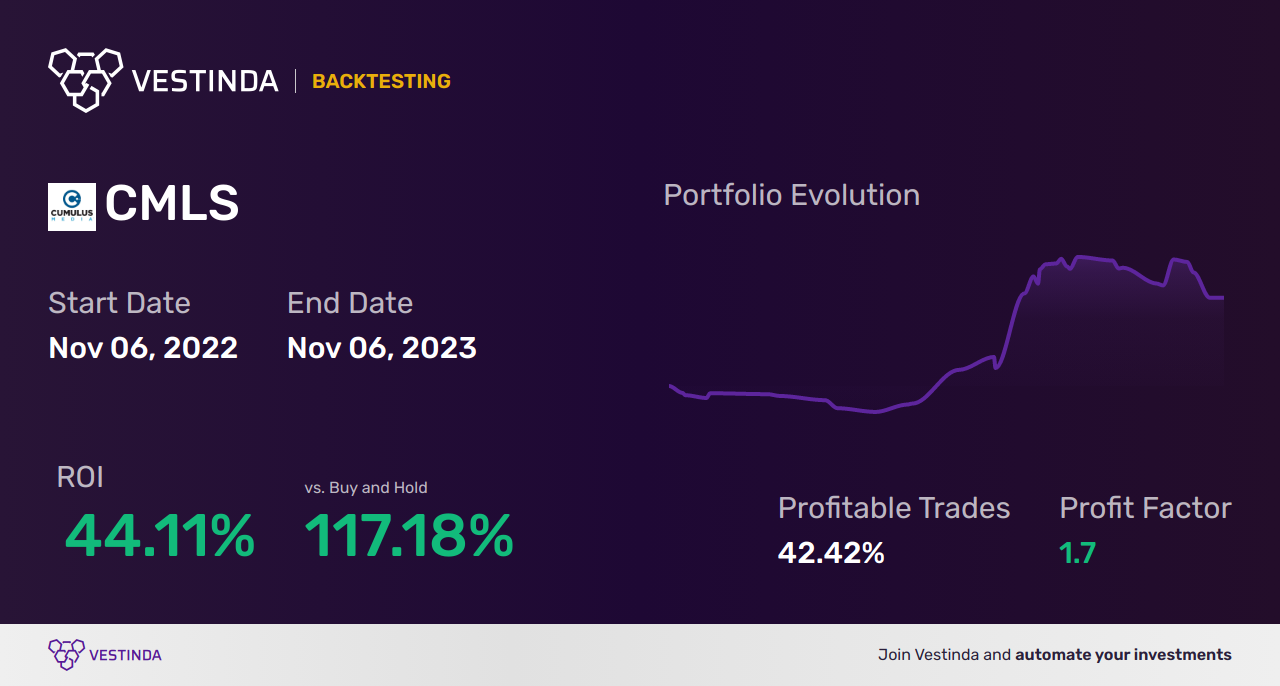
Task: Select the Nov 06, 2023 end date value
Action: (x=382, y=348)
